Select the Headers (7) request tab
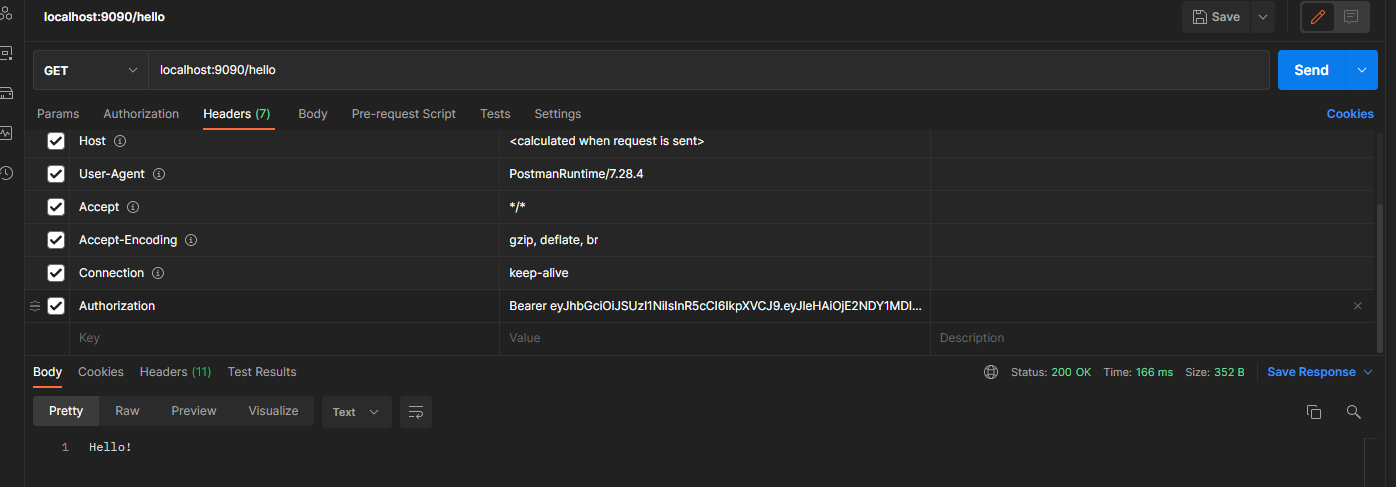 point(237,114)
